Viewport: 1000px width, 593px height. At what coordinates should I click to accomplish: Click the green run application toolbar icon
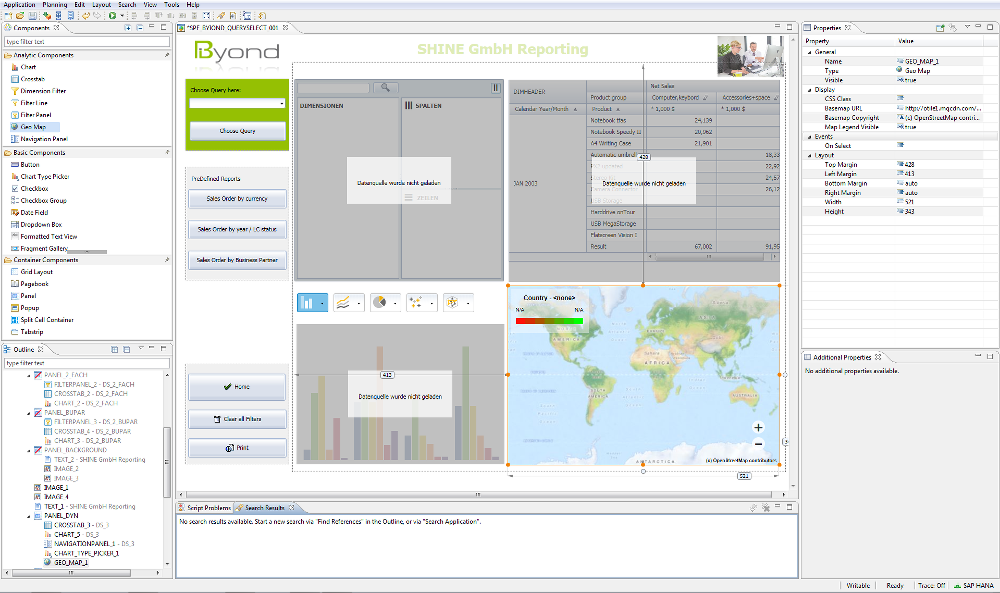(111, 16)
